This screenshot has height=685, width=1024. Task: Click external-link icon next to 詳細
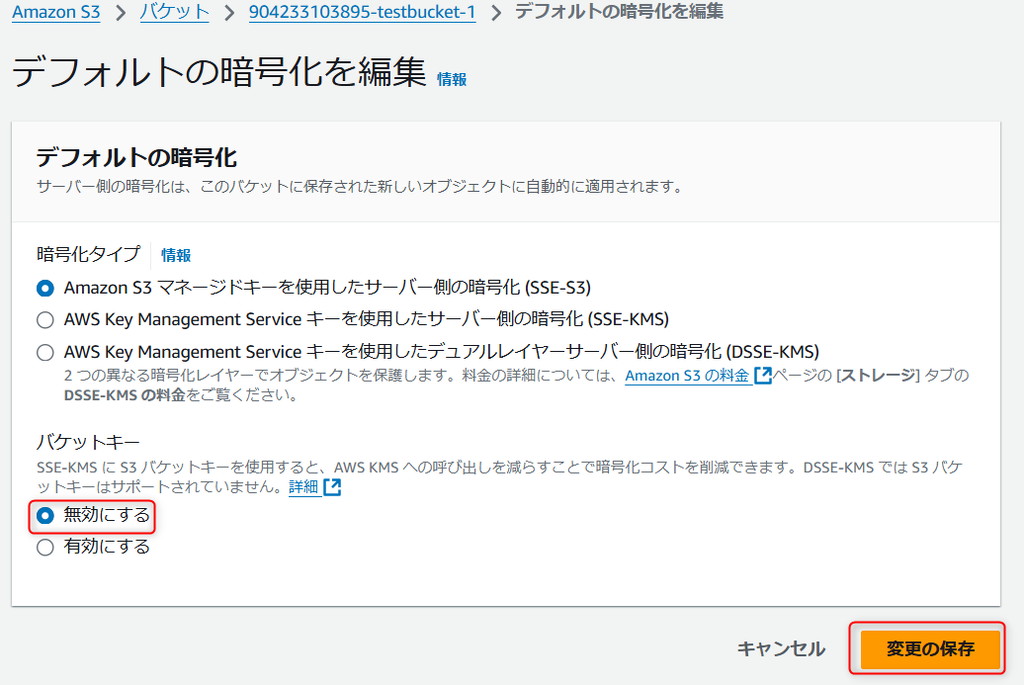coord(332,487)
